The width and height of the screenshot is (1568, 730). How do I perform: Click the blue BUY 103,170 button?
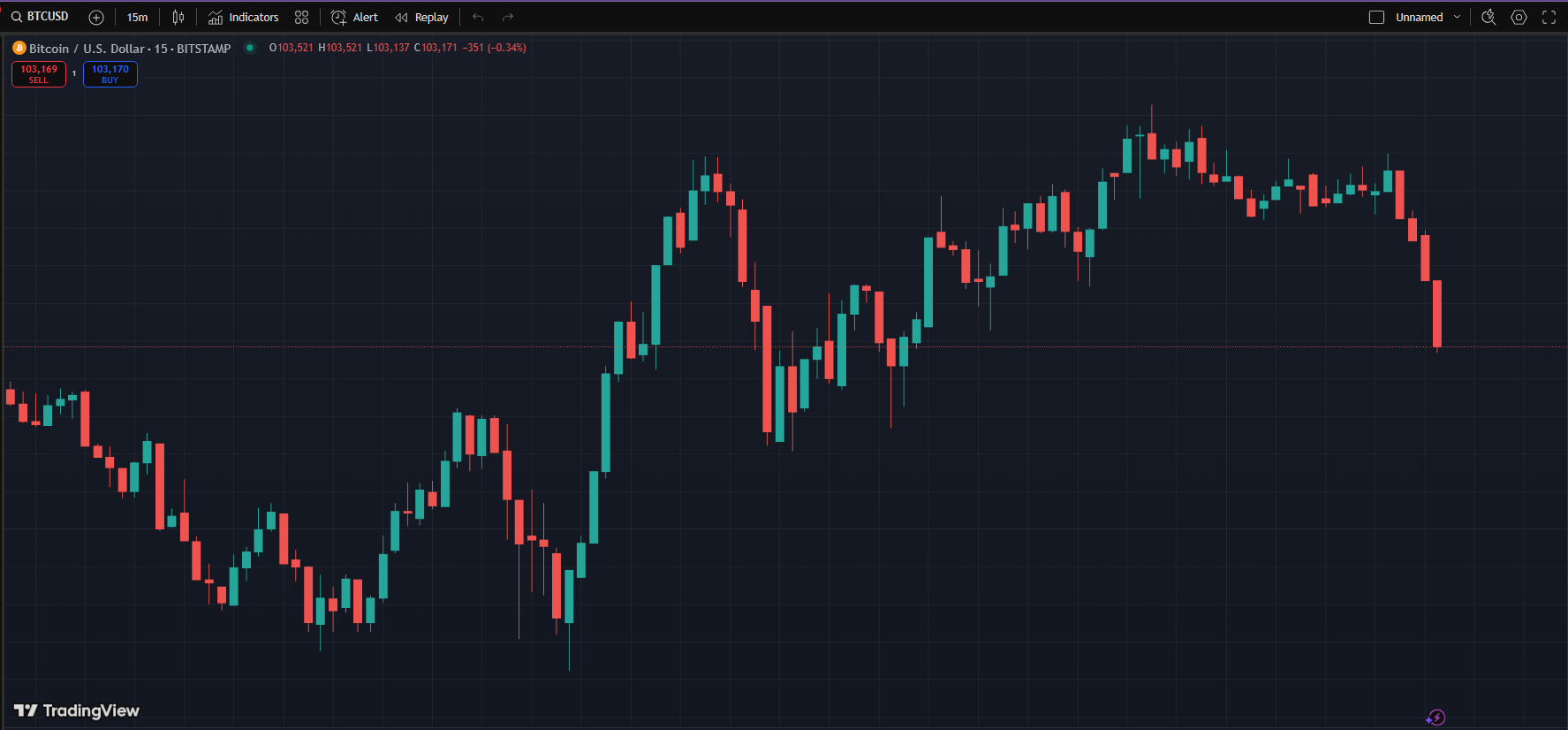pos(110,74)
